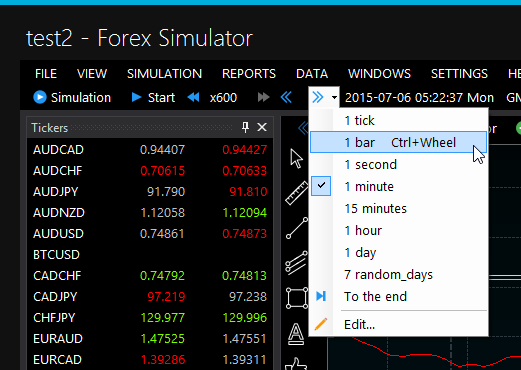Click CADJPY ask price 97.238
Viewport: 521px width, 370px height.
248,297
